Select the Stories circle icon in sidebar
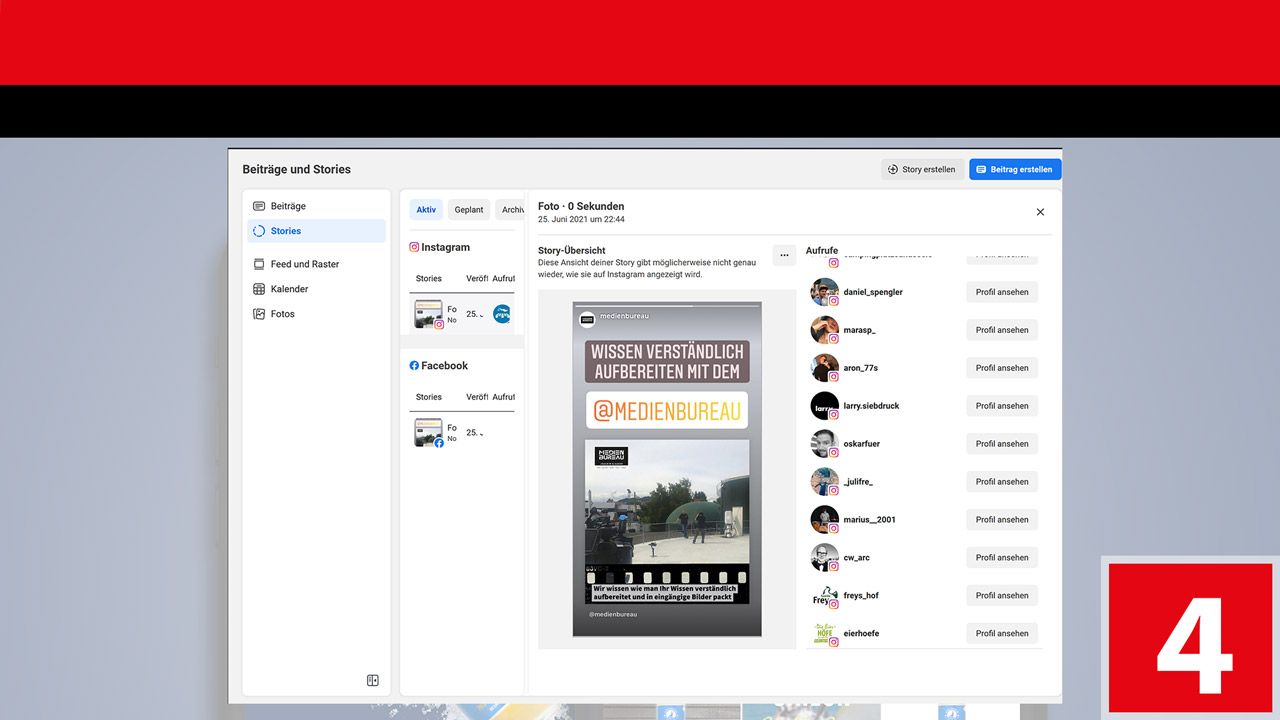The image size is (1280, 720). tap(259, 231)
